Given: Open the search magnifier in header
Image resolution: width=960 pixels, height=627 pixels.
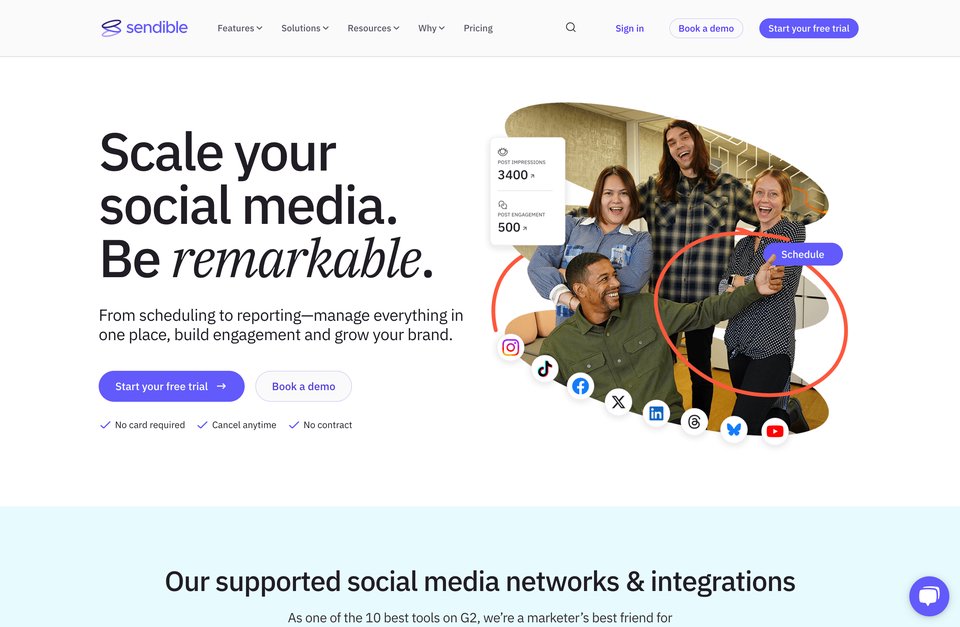Looking at the screenshot, I should (x=571, y=28).
